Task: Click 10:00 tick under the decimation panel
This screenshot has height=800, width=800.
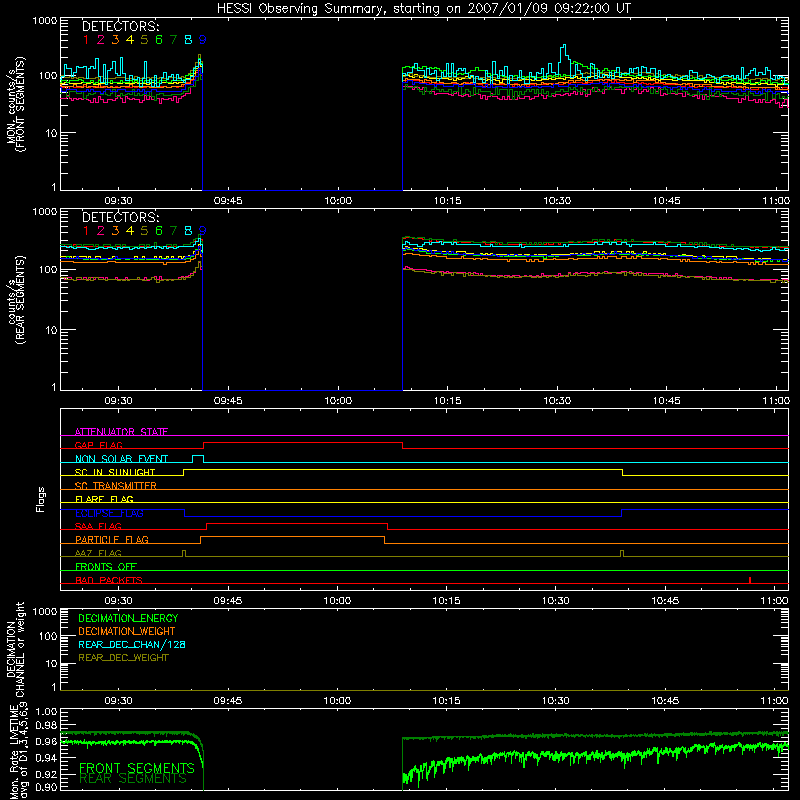Action: [x=337, y=701]
